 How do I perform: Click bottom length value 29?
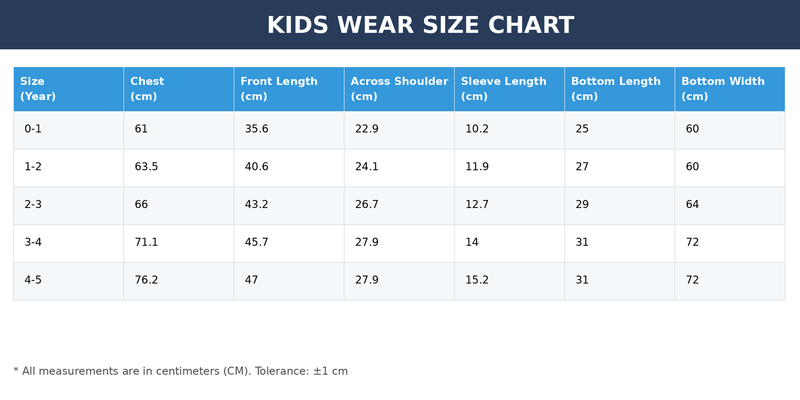582,205
